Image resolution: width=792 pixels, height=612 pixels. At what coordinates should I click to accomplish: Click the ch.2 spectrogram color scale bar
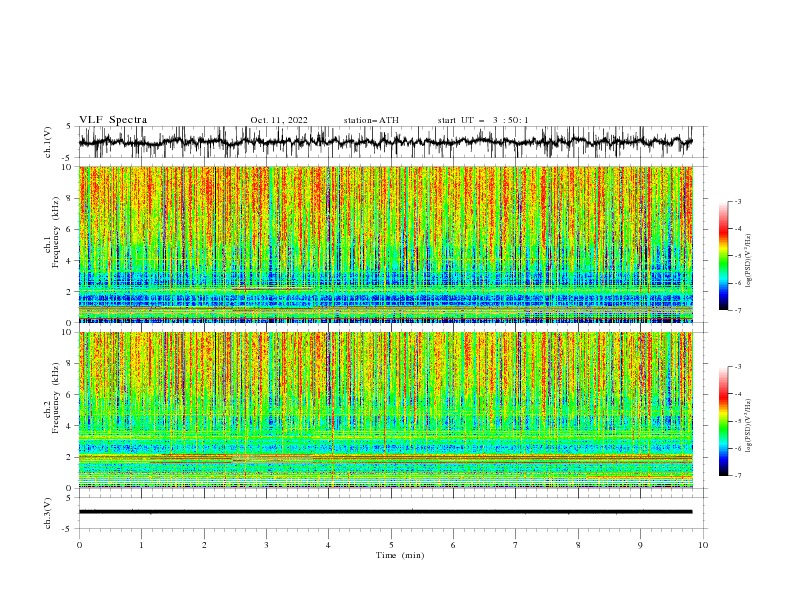[x=723, y=421]
